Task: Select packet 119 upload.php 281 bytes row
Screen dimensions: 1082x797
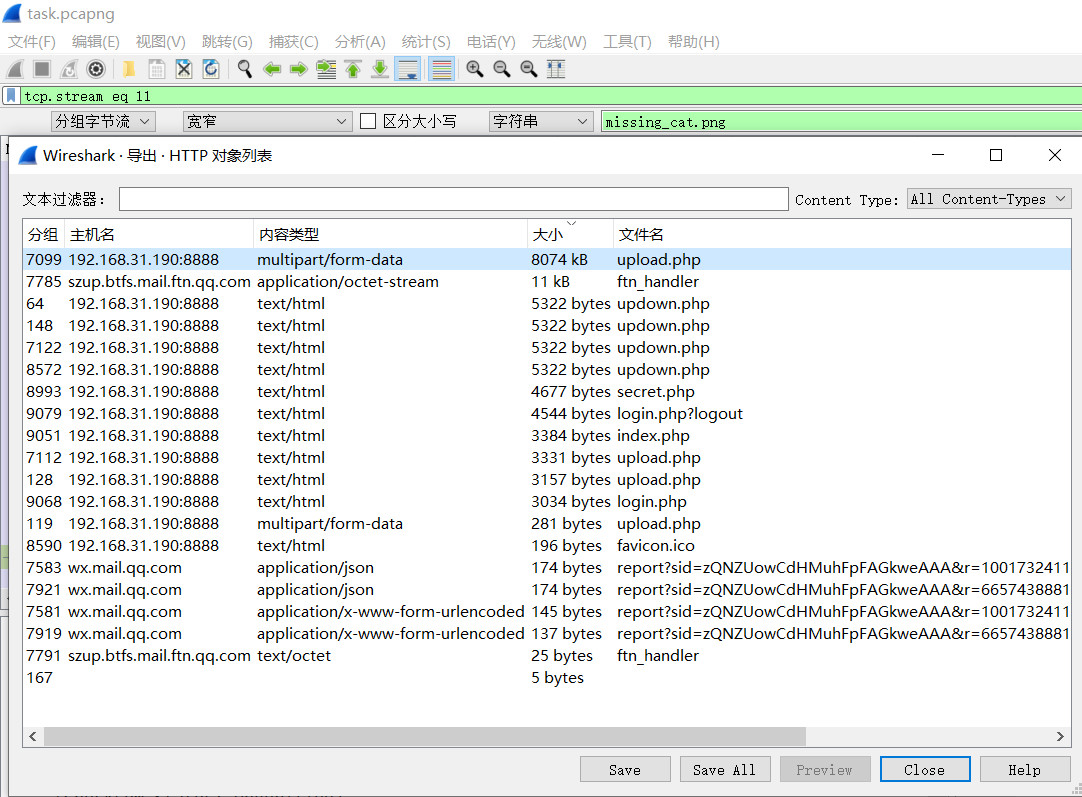Action: (547, 524)
